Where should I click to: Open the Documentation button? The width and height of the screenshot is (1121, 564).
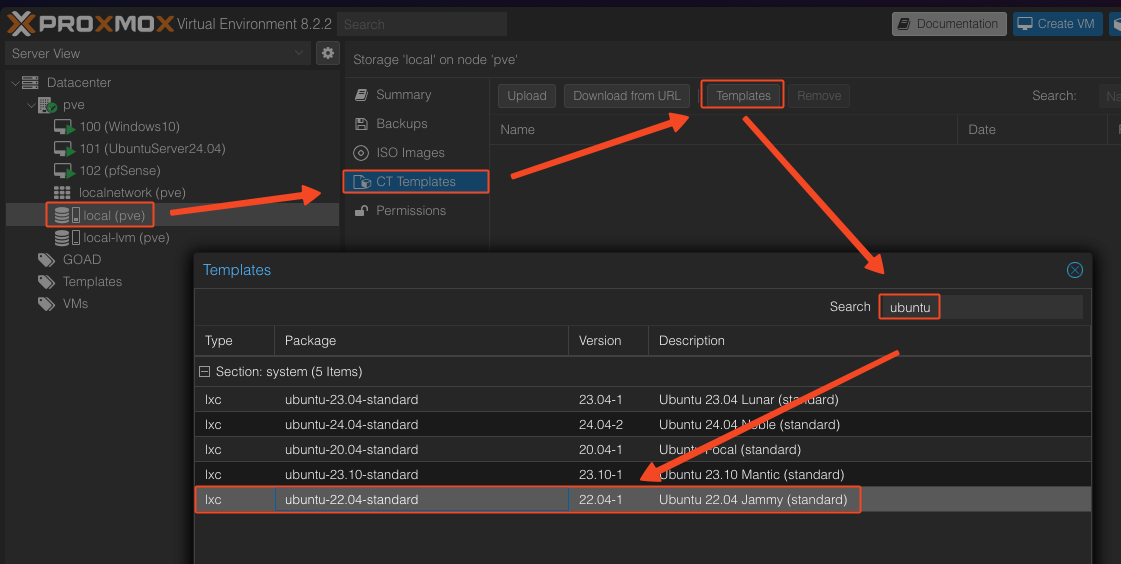coord(949,24)
